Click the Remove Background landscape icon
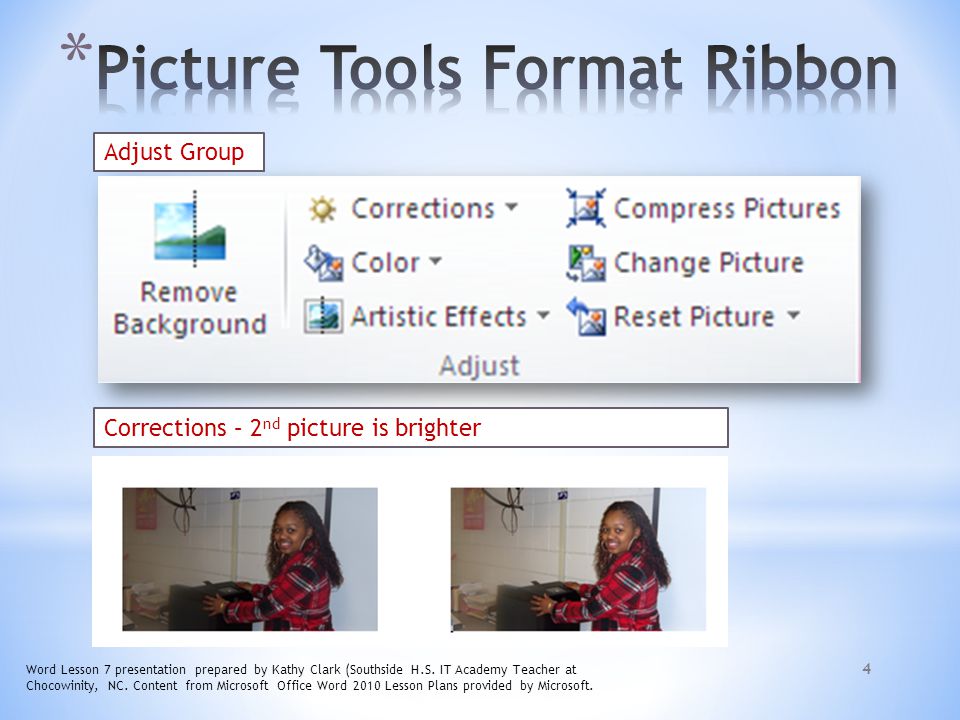960x720 pixels. [190, 229]
